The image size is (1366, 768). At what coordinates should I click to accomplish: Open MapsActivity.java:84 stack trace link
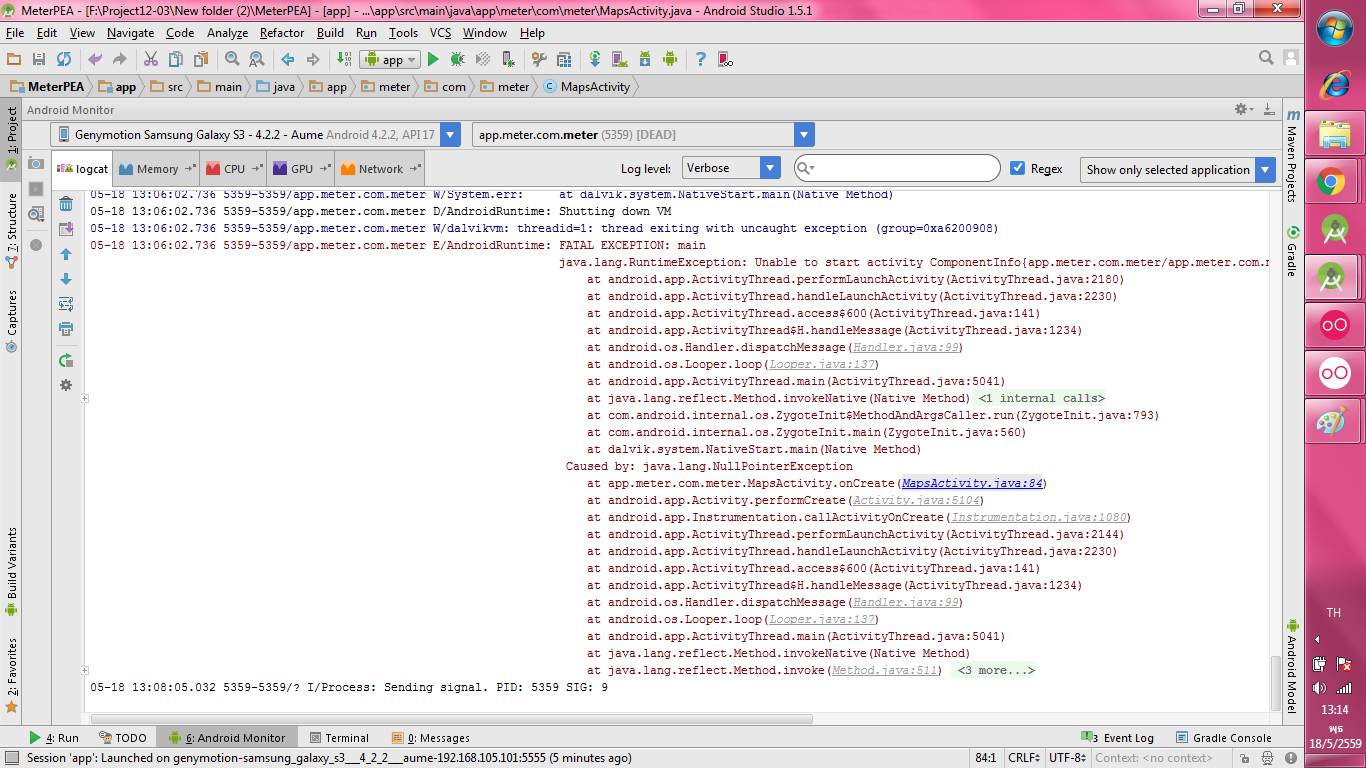[x=972, y=483]
